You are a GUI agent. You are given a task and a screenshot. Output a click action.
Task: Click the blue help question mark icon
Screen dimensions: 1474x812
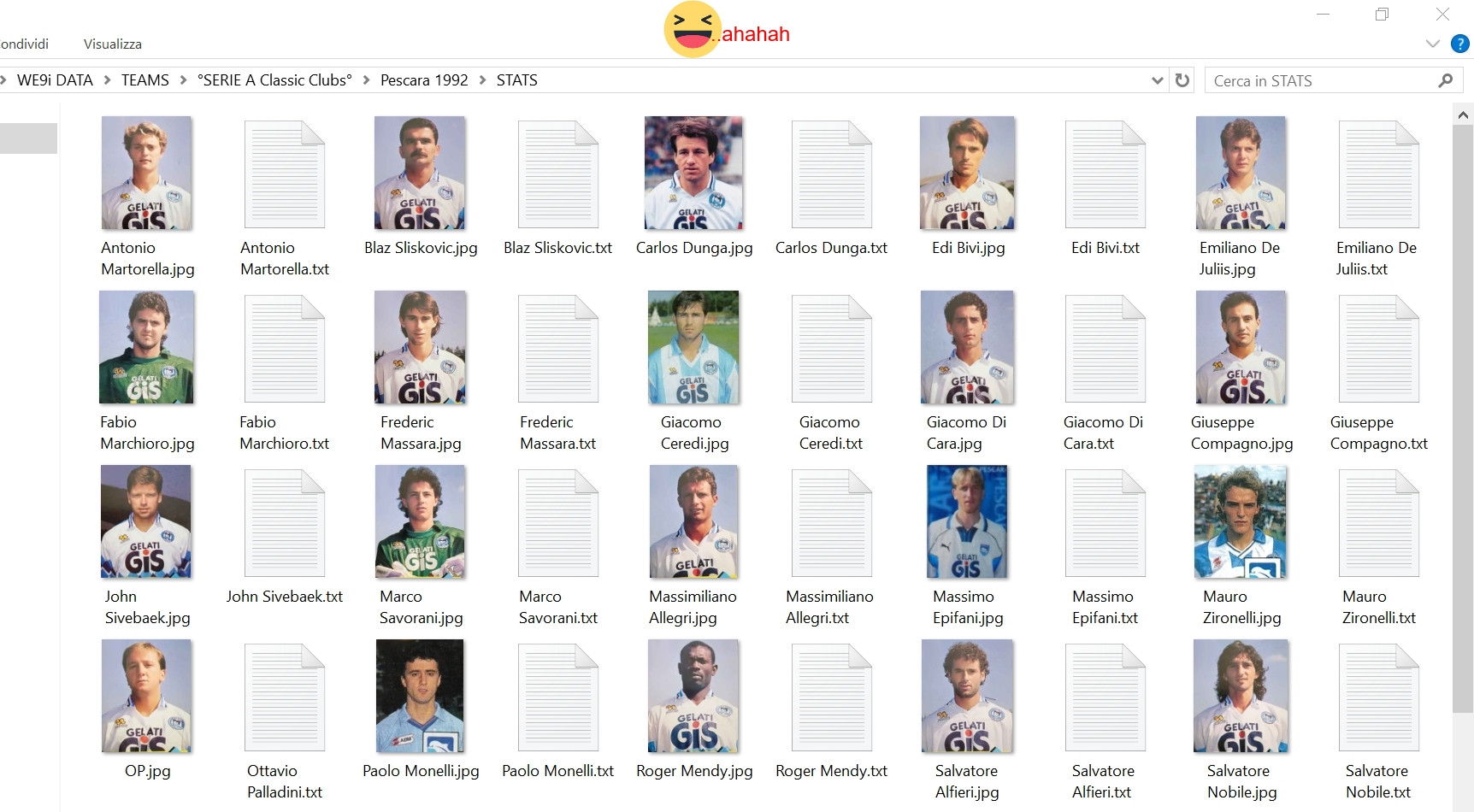coord(1459,44)
